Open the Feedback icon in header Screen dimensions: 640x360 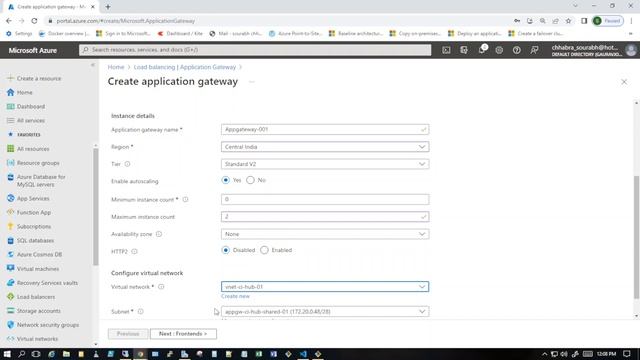[534, 50]
